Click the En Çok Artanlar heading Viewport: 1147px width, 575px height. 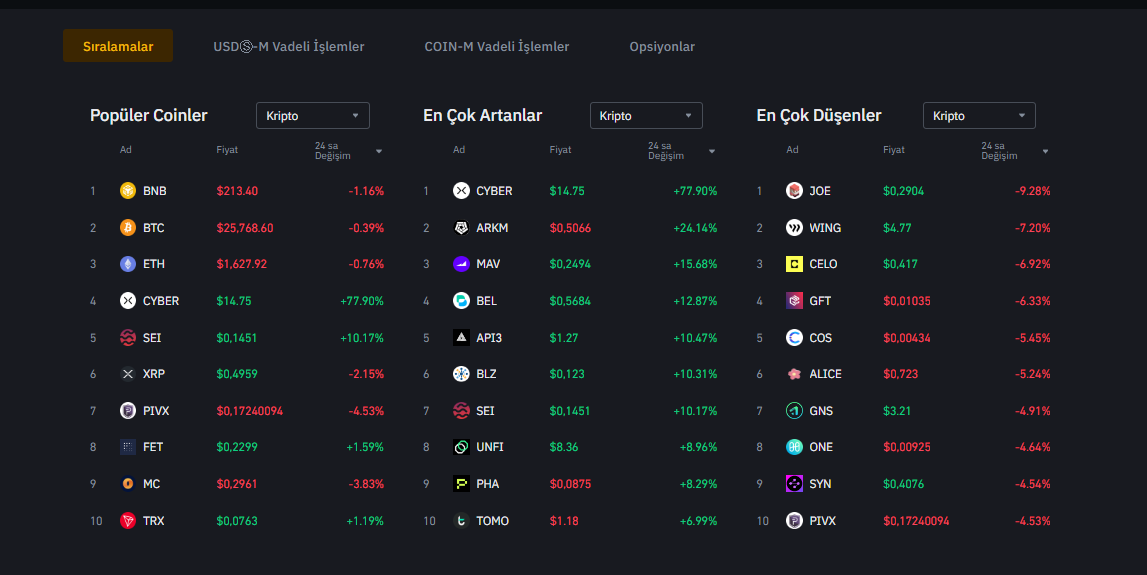[x=483, y=116]
